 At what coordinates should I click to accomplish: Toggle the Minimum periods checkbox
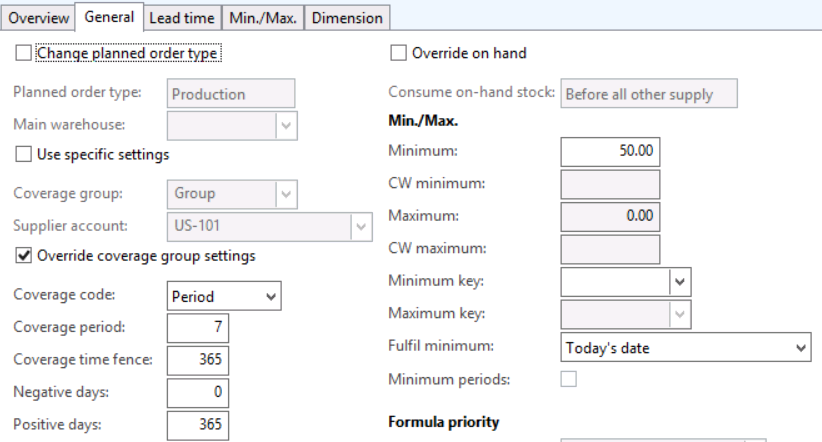569,379
